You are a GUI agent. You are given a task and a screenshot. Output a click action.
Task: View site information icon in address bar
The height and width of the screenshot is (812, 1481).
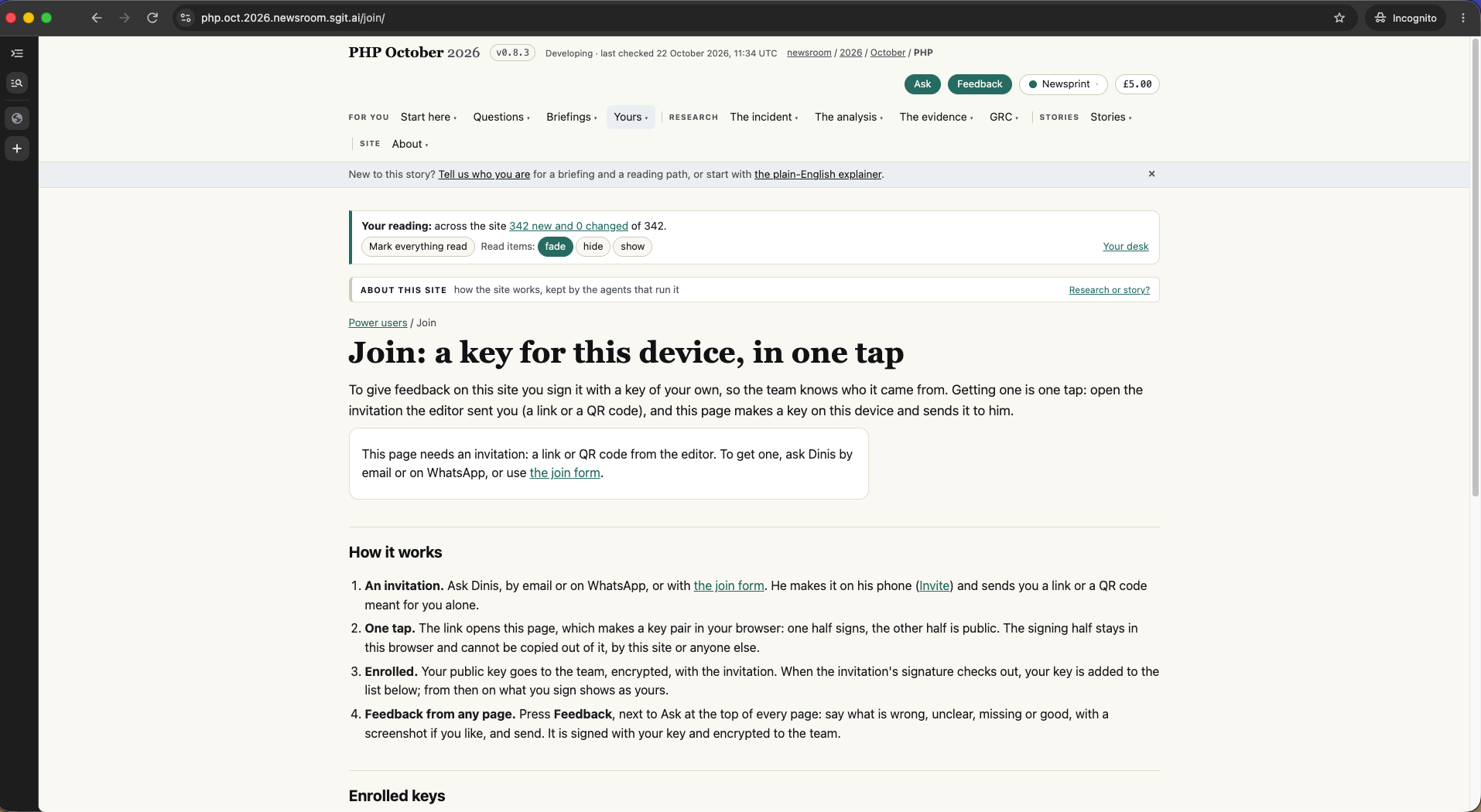186,18
